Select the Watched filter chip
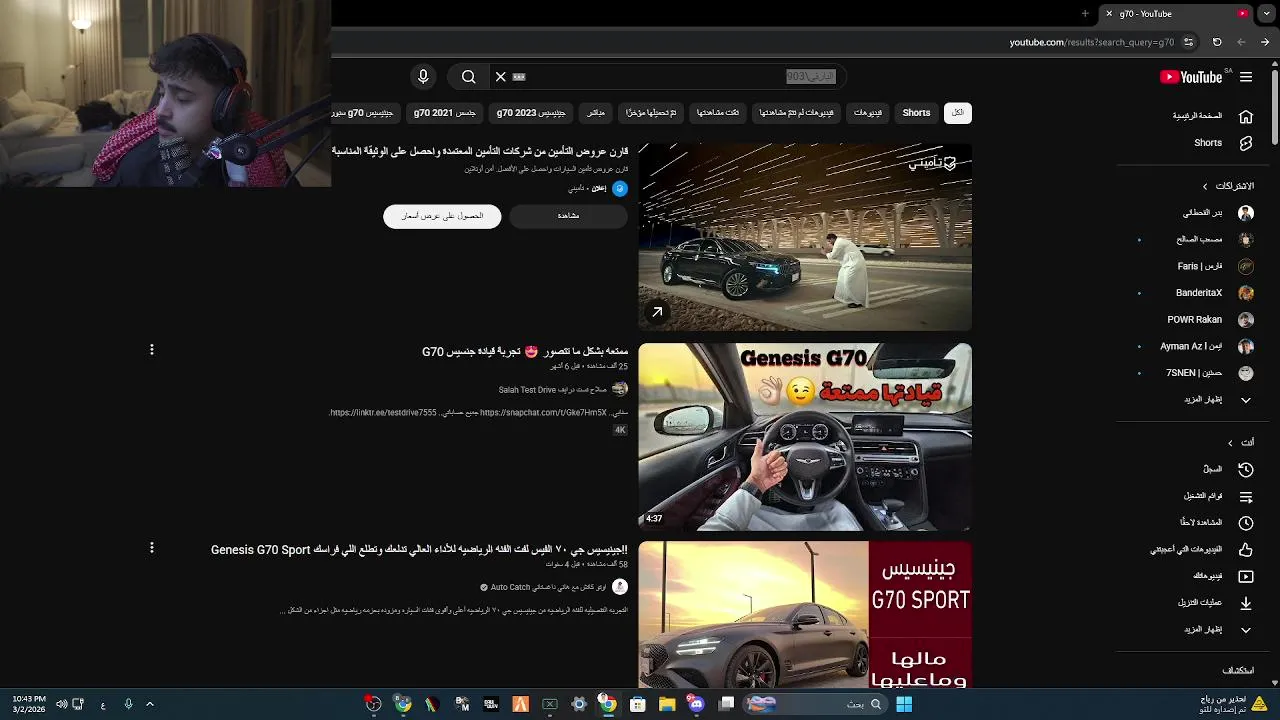This screenshot has width=1280, height=720. [718, 113]
